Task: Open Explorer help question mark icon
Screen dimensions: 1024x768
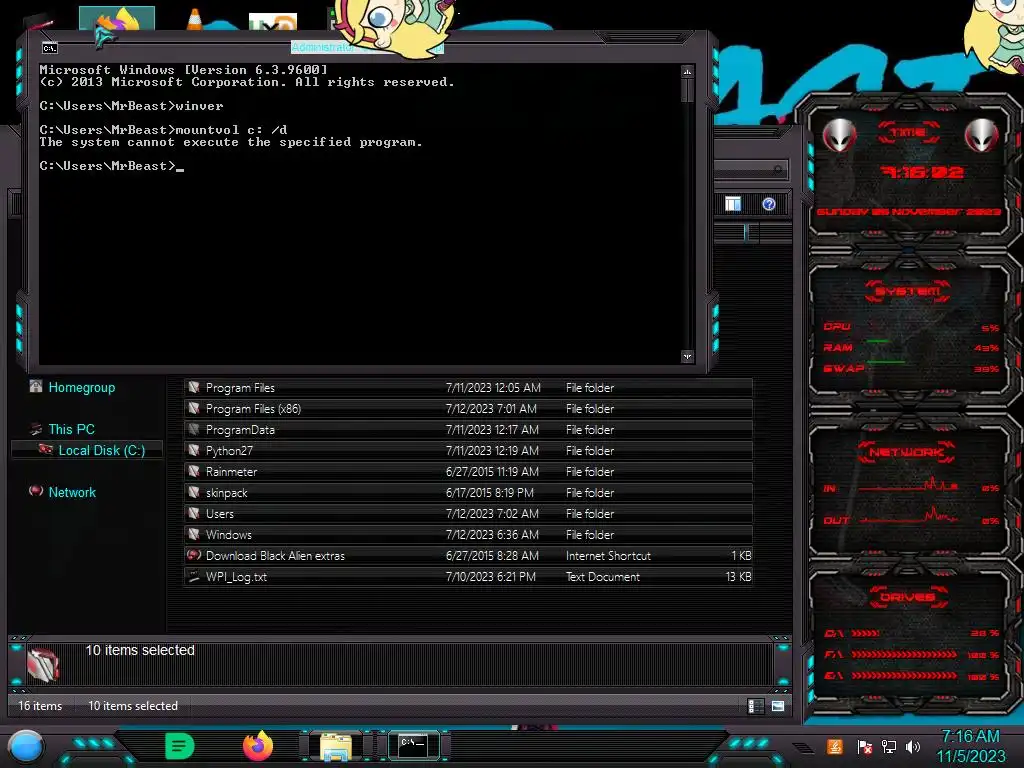Action: point(769,204)
